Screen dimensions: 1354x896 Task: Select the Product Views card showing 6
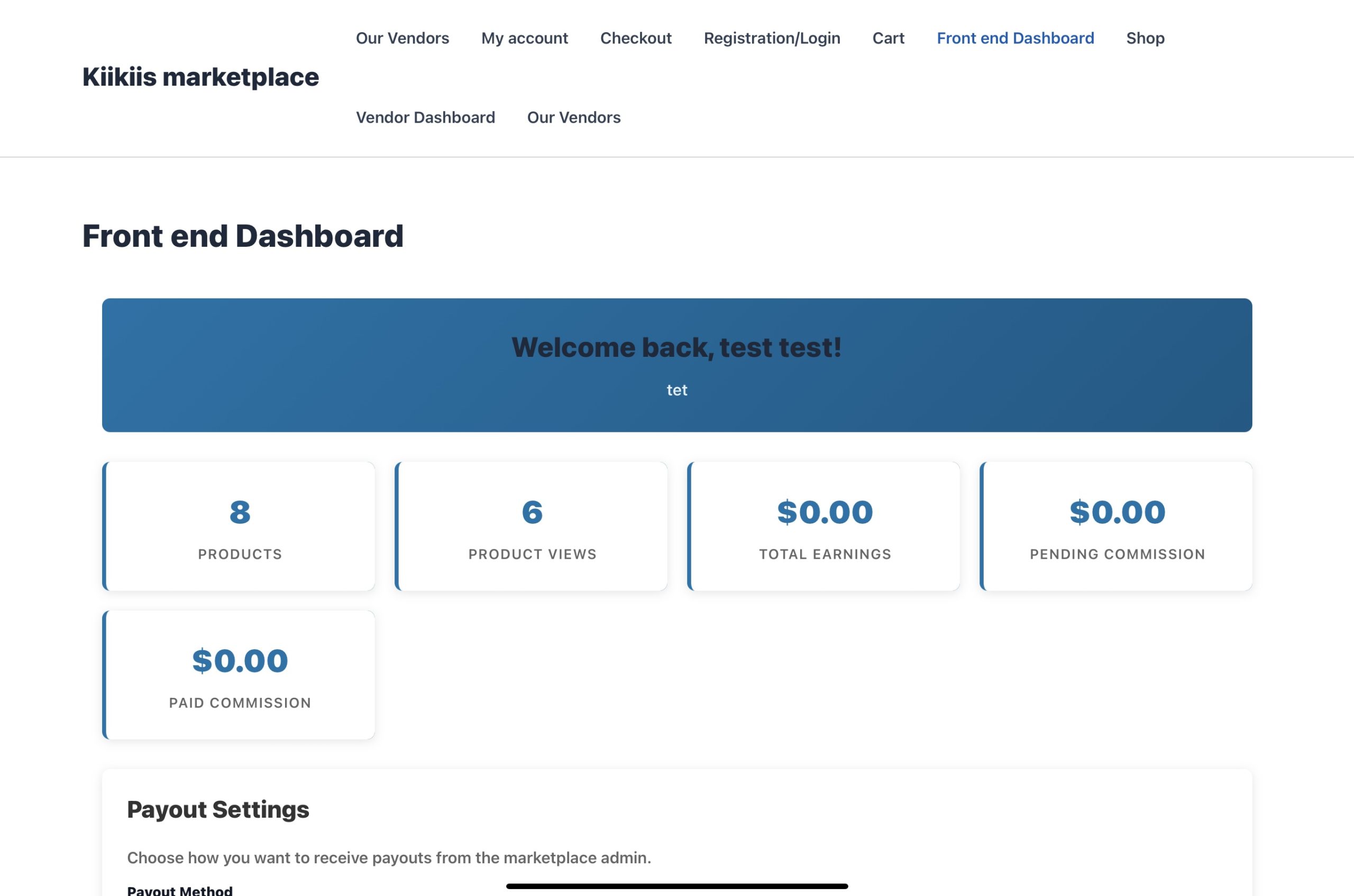(531, 526)
